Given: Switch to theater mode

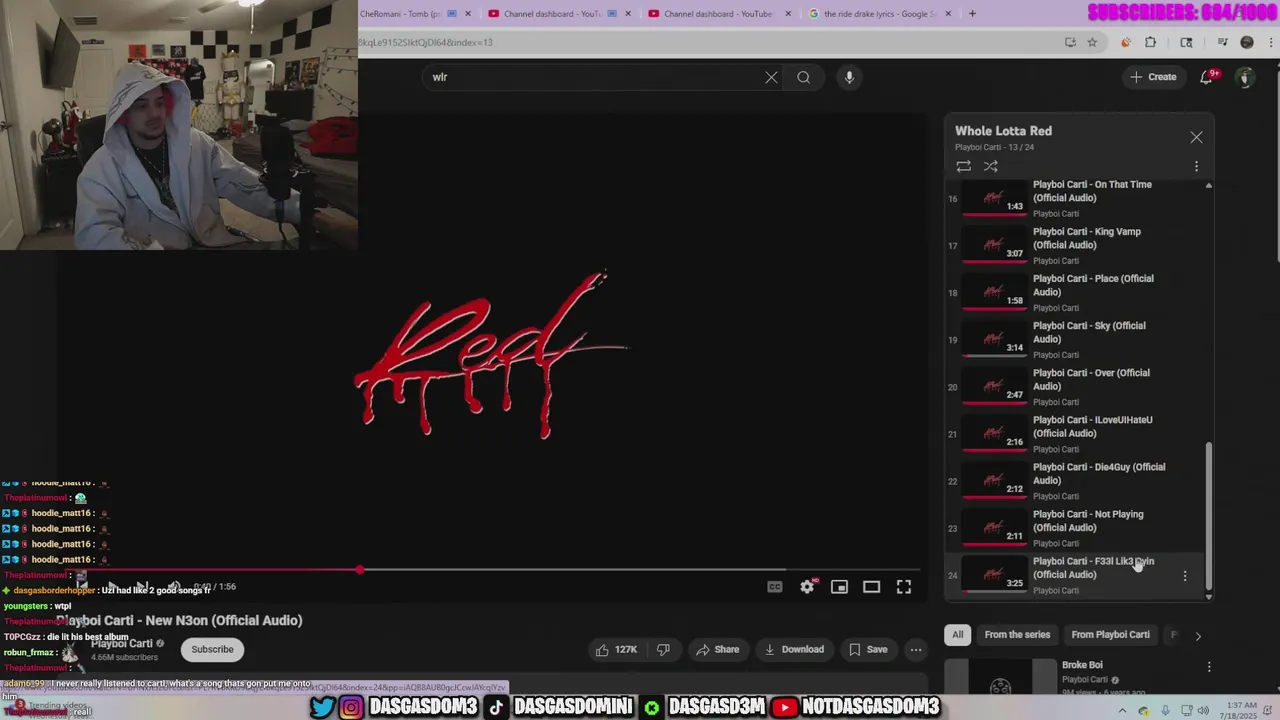Looking at the screenshot, I should tap(871, 587).
